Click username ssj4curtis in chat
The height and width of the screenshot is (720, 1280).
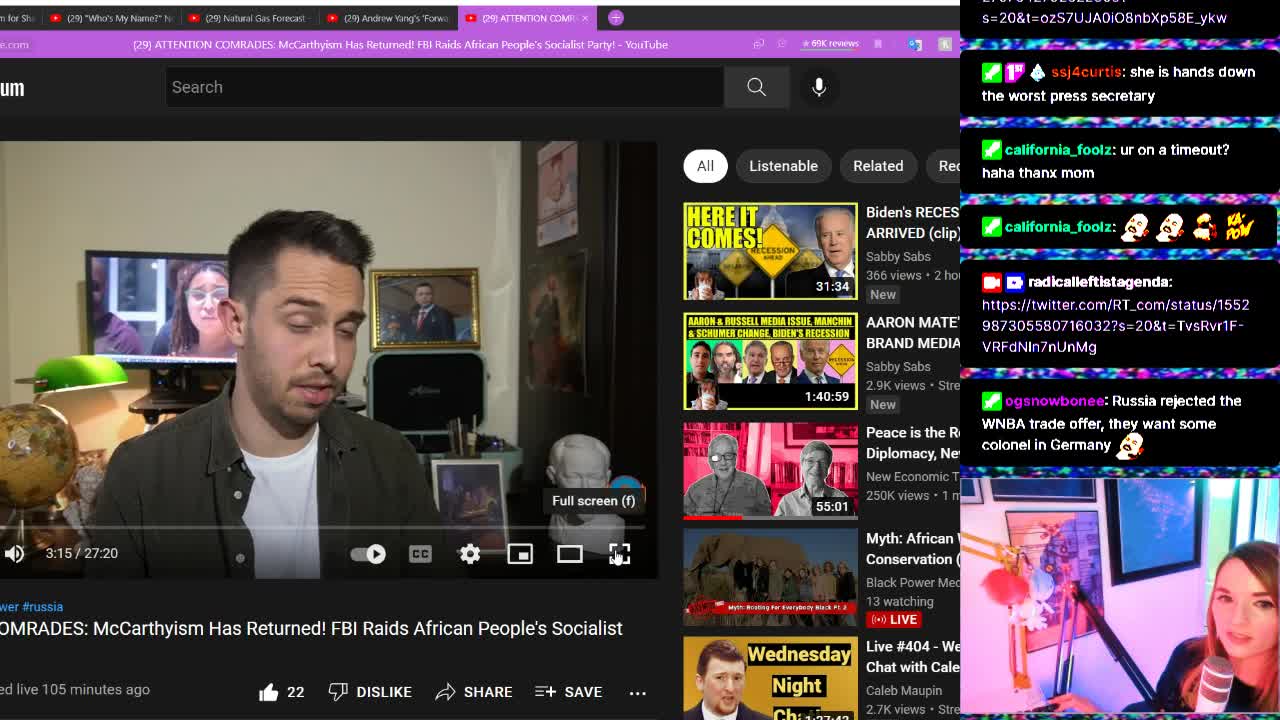pos(1085,72)
